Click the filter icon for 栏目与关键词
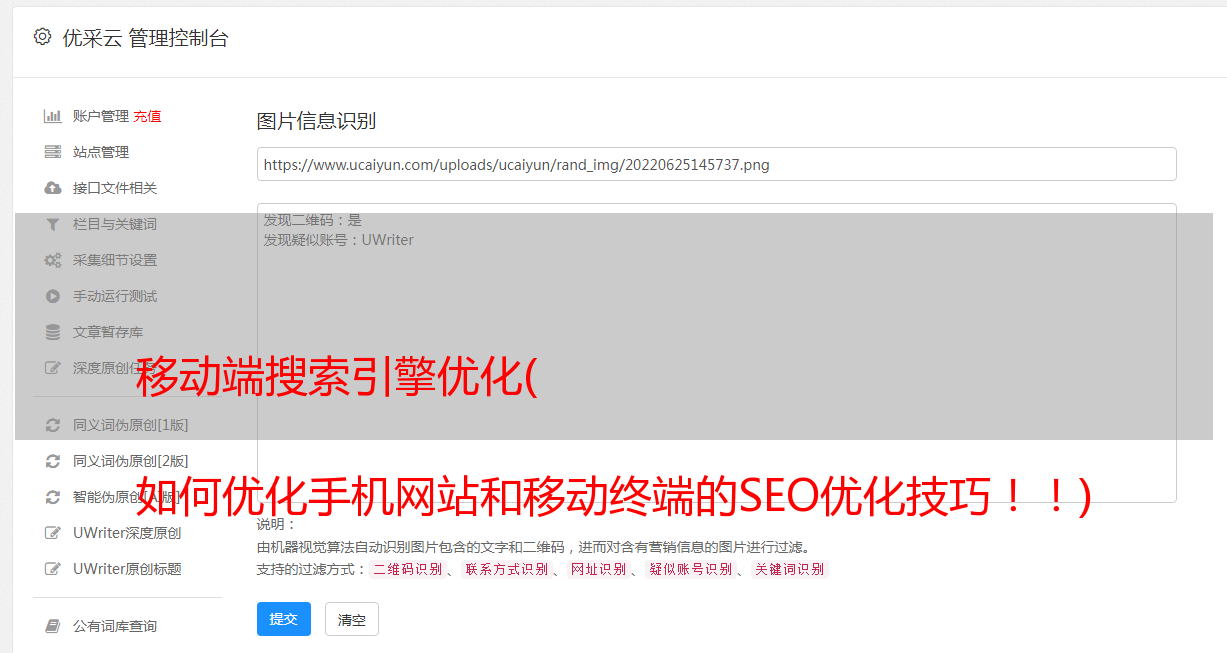 tap(53, 224)
